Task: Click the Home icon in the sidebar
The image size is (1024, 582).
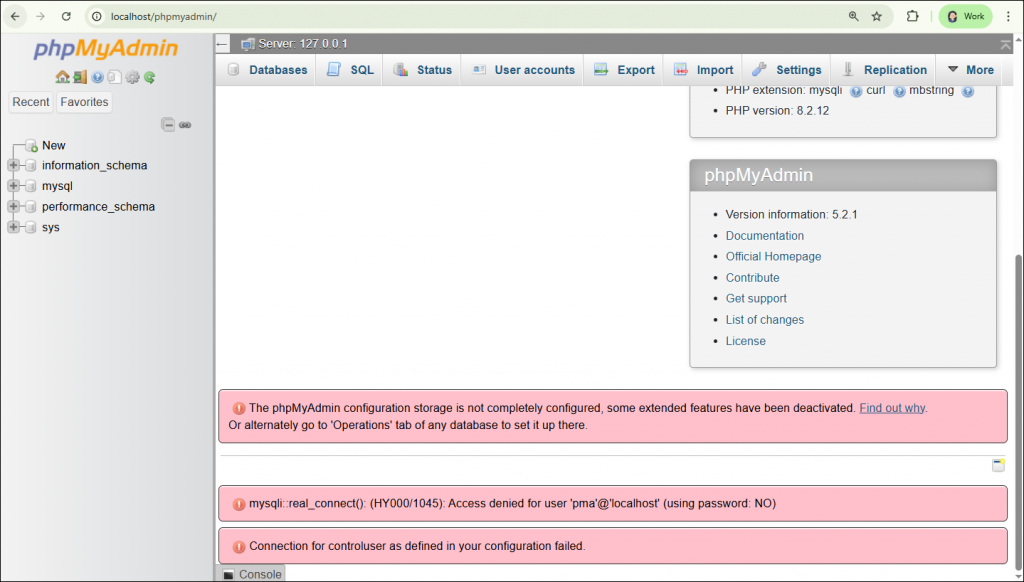Action: click(62, 77)
